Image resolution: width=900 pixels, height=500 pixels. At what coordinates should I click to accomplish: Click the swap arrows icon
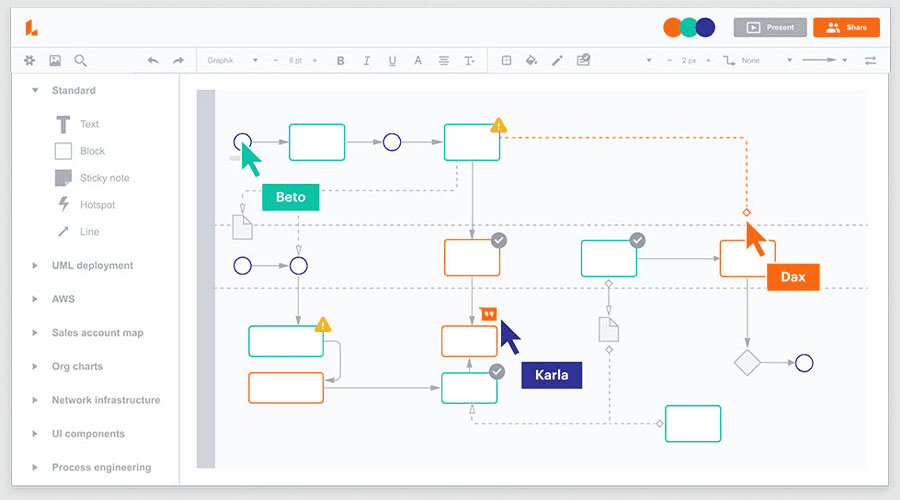coord(871,60)
